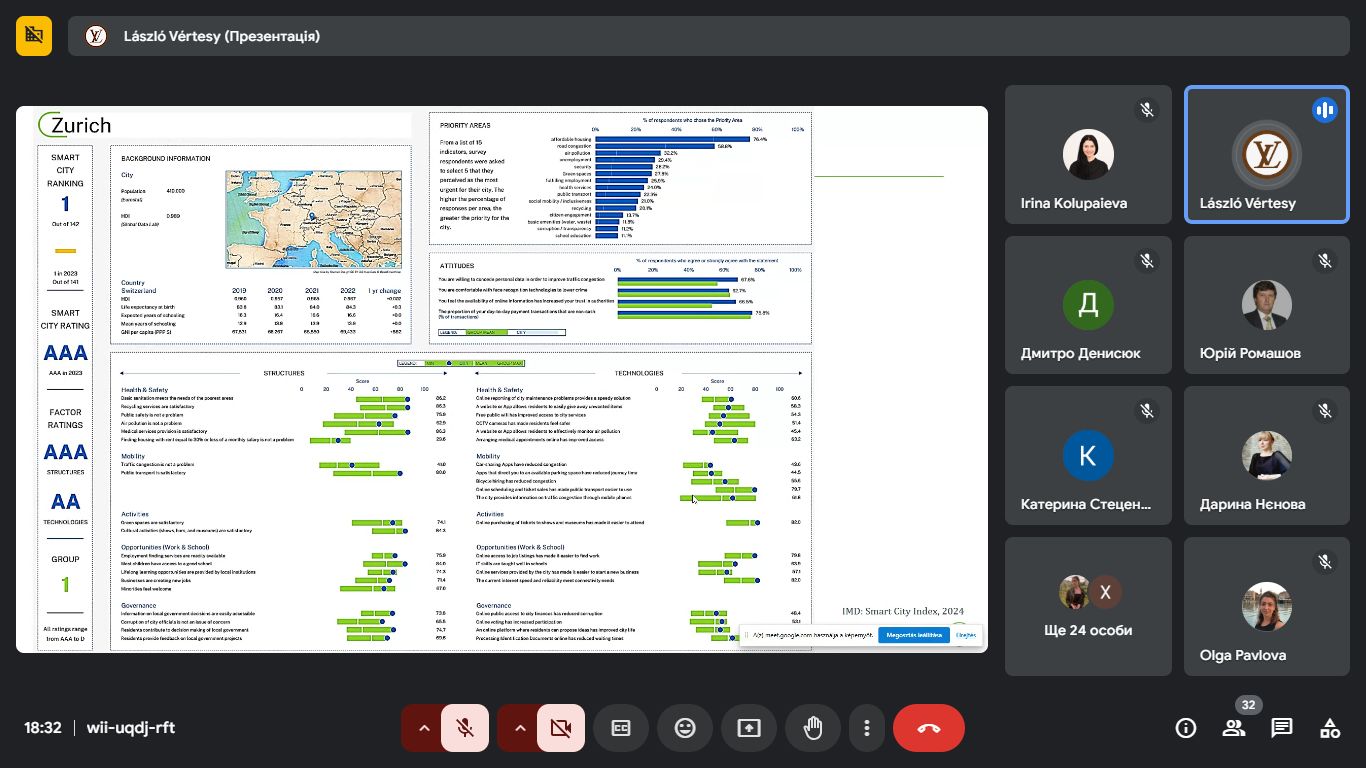
Task: Open the emoji reactions panel
Action: 685,728
